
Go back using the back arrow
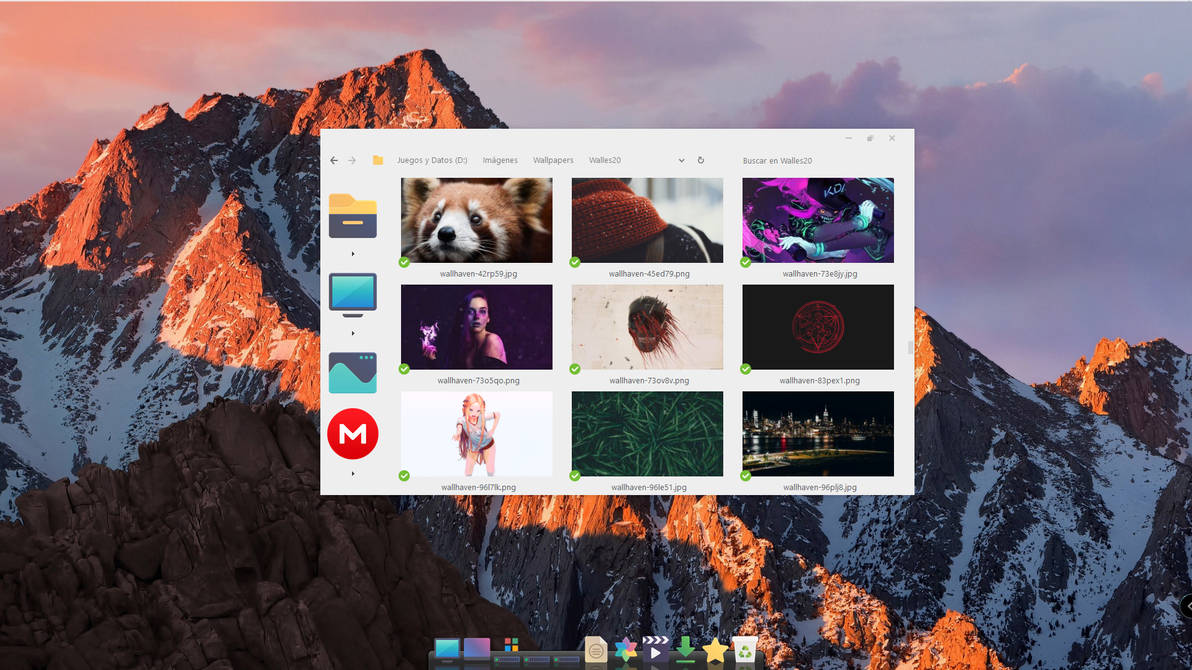pyautogui.click(x=333, y=160)
